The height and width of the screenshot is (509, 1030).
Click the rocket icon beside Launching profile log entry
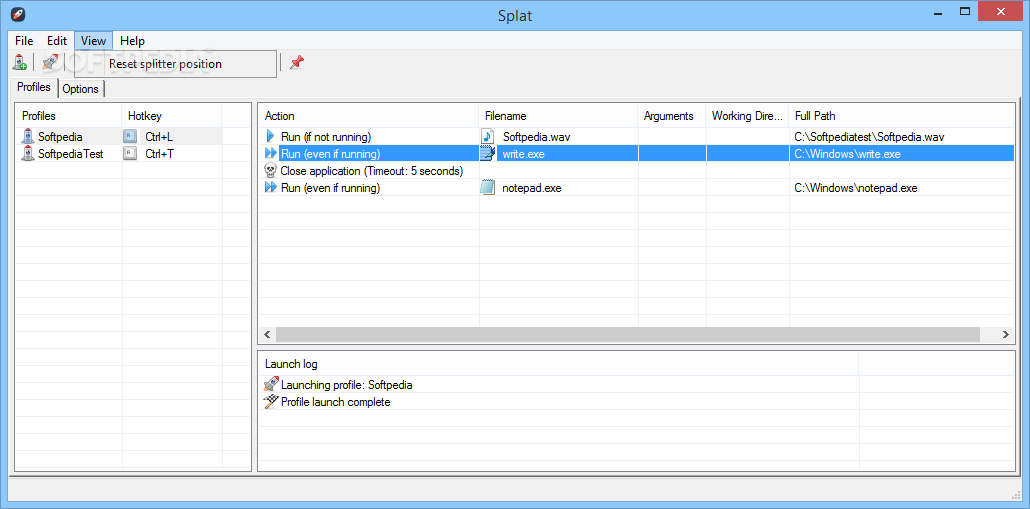click(271, 384)
